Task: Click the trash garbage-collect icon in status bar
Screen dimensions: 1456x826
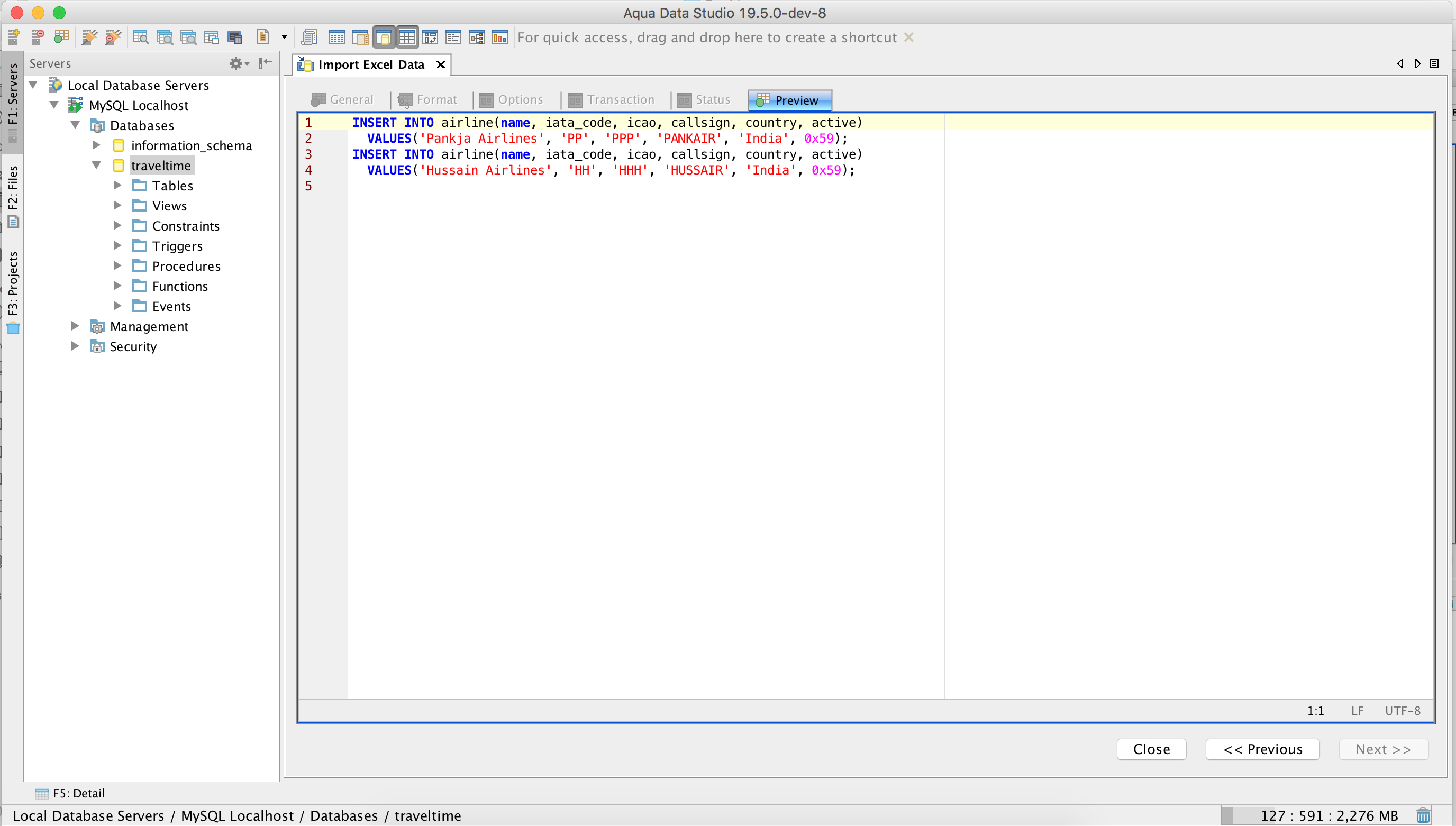Action: coord(1423,816)
